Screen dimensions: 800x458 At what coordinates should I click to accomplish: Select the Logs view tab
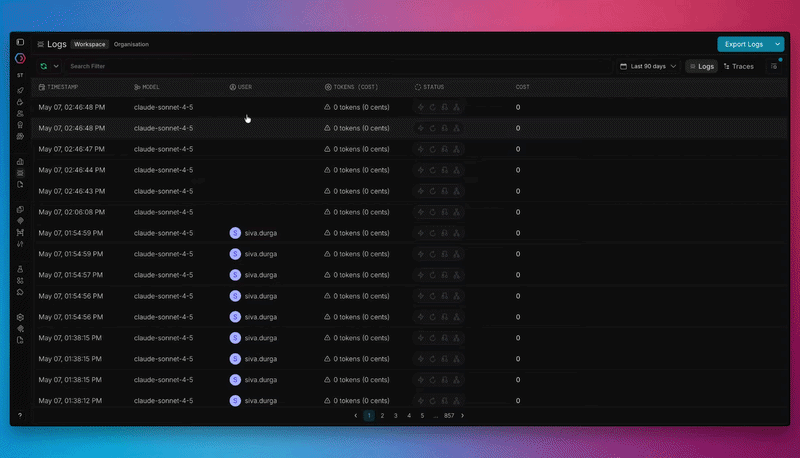[702, 66]
